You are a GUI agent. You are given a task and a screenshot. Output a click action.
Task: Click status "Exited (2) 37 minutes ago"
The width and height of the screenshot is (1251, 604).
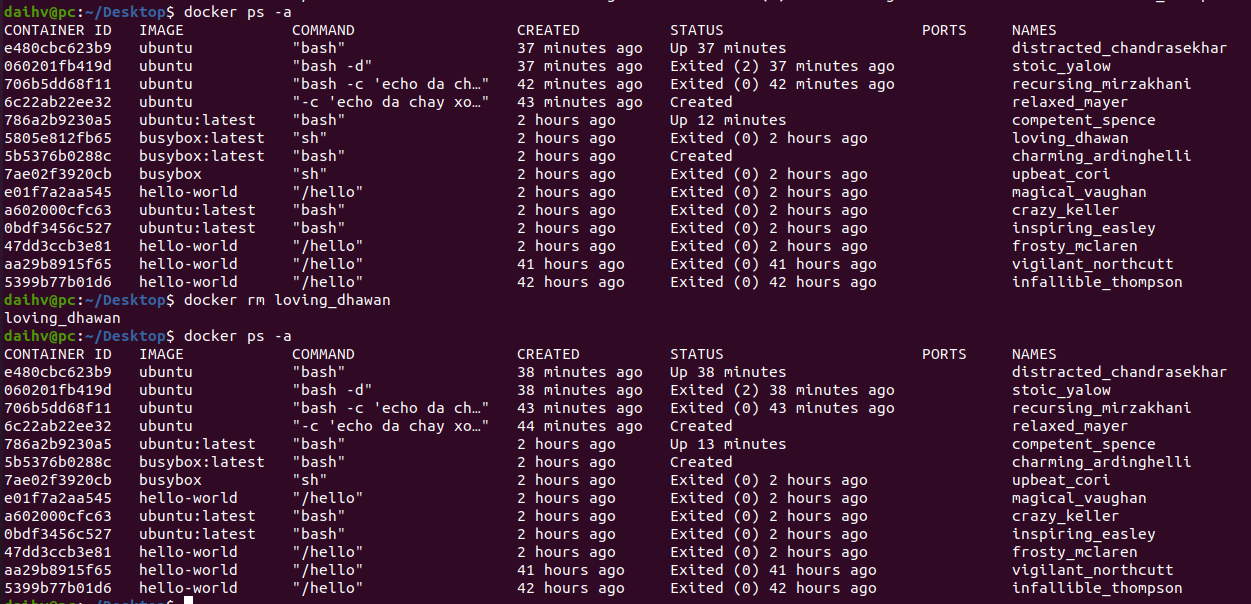pos(782,66)
